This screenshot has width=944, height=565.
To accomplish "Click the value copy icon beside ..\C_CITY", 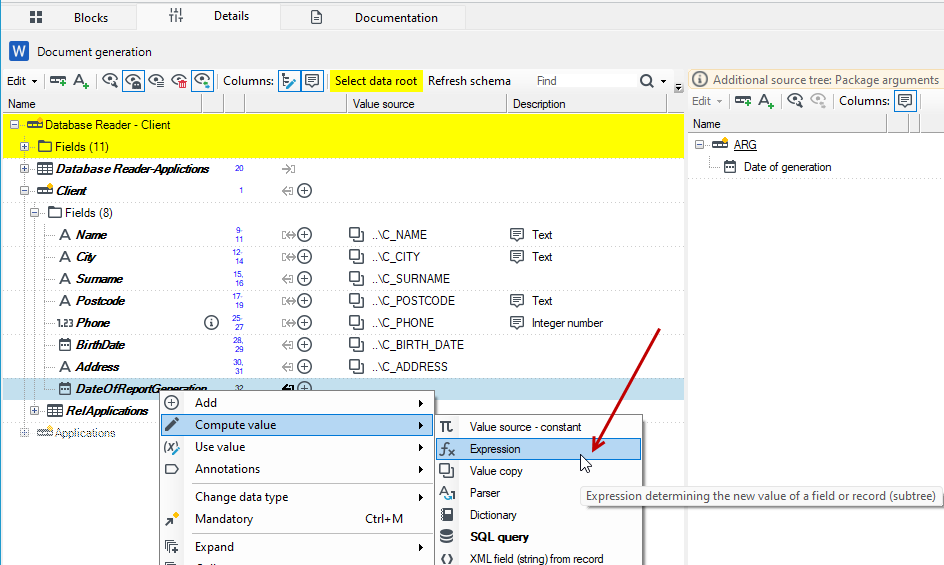I will click(x=356, y=257).
